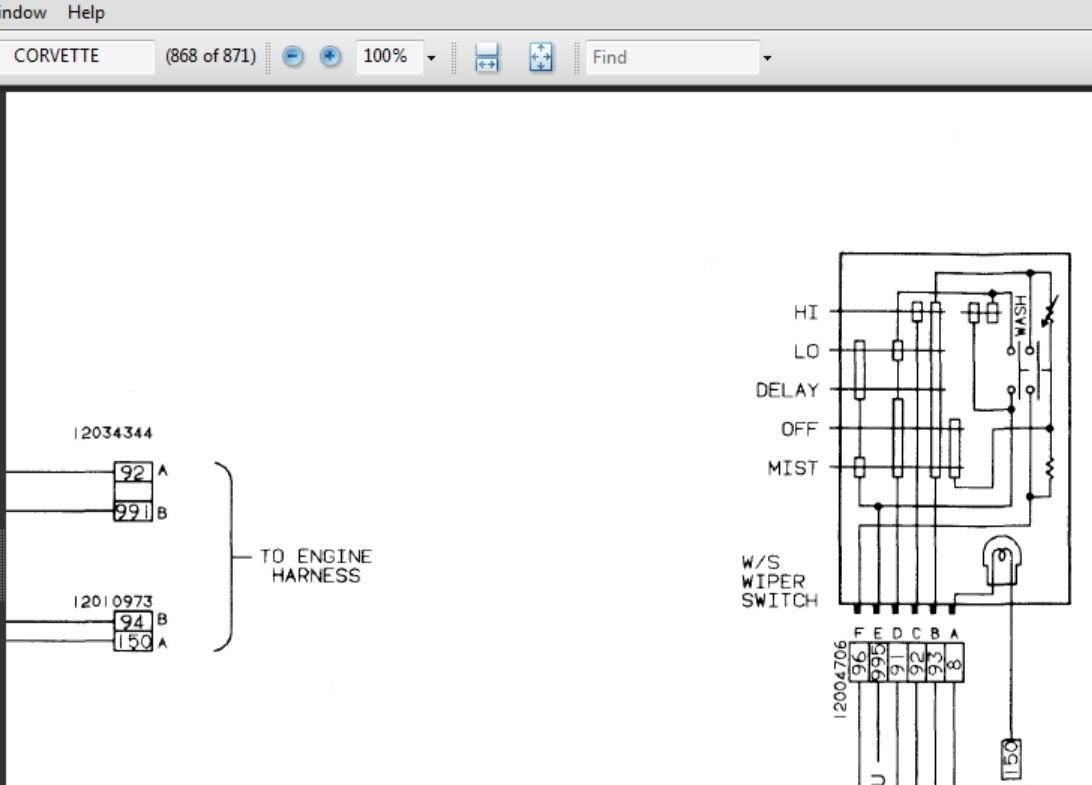Click the zoom out minus icon

click(292, 56)
